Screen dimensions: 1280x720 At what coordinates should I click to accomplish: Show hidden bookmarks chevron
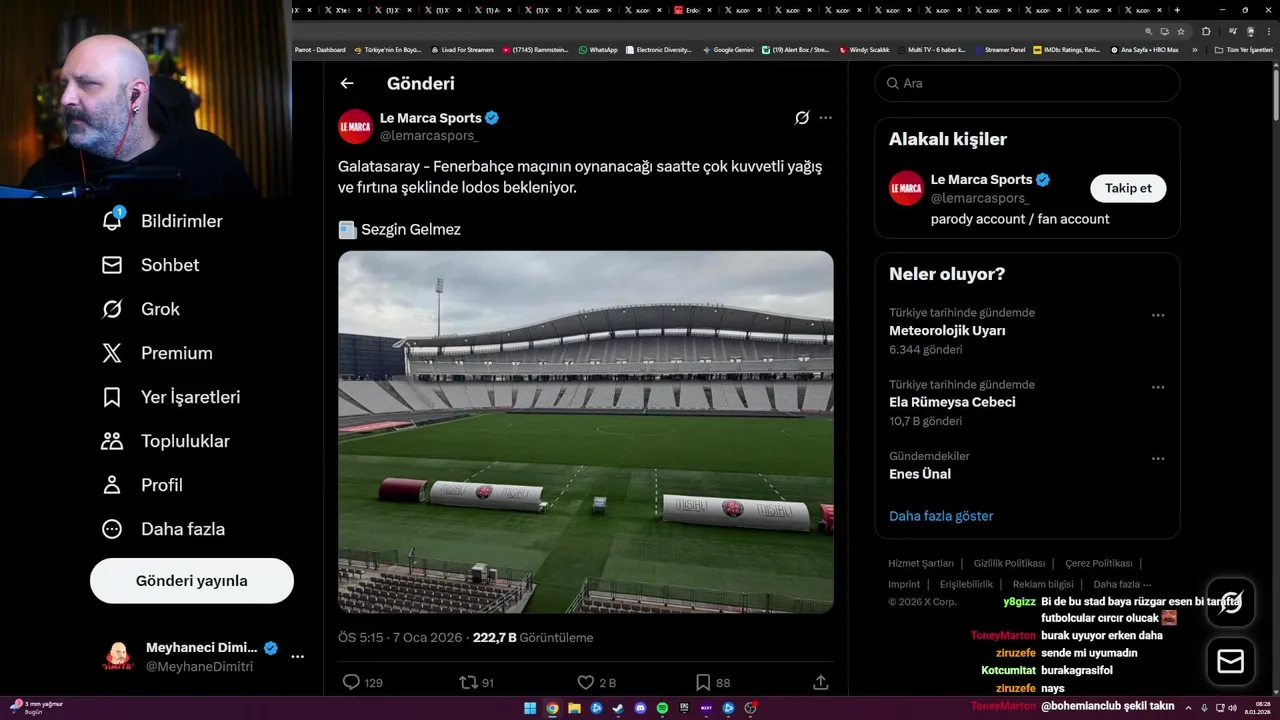(1194, 50)
